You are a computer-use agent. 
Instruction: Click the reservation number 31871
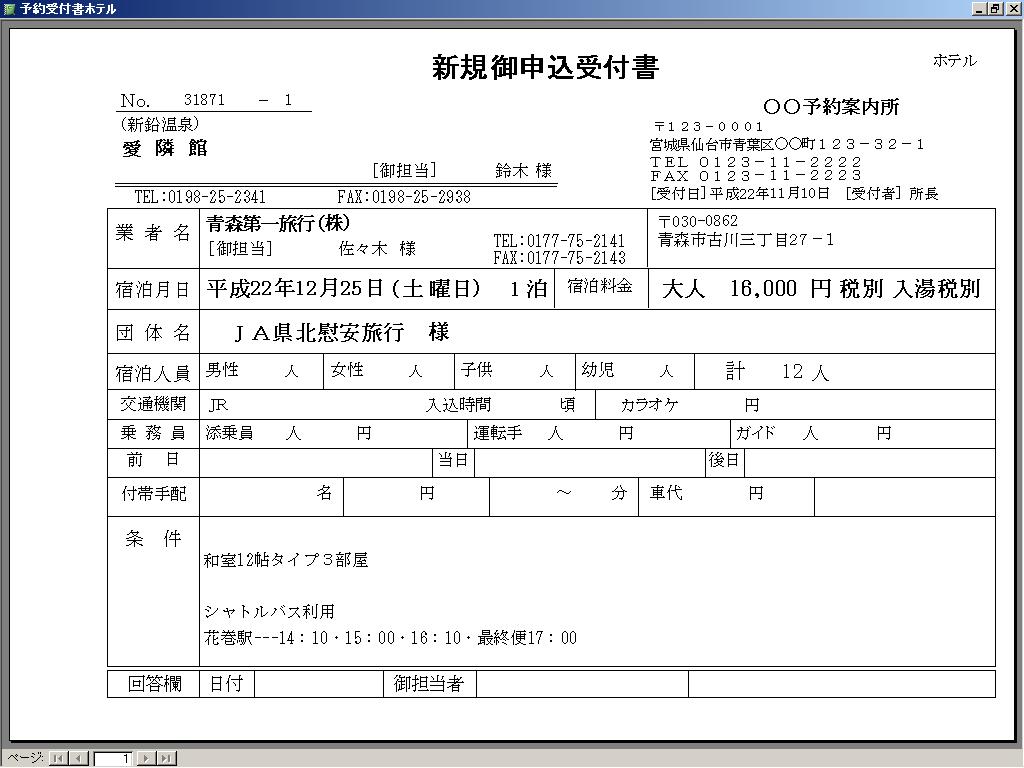[204, 100]
